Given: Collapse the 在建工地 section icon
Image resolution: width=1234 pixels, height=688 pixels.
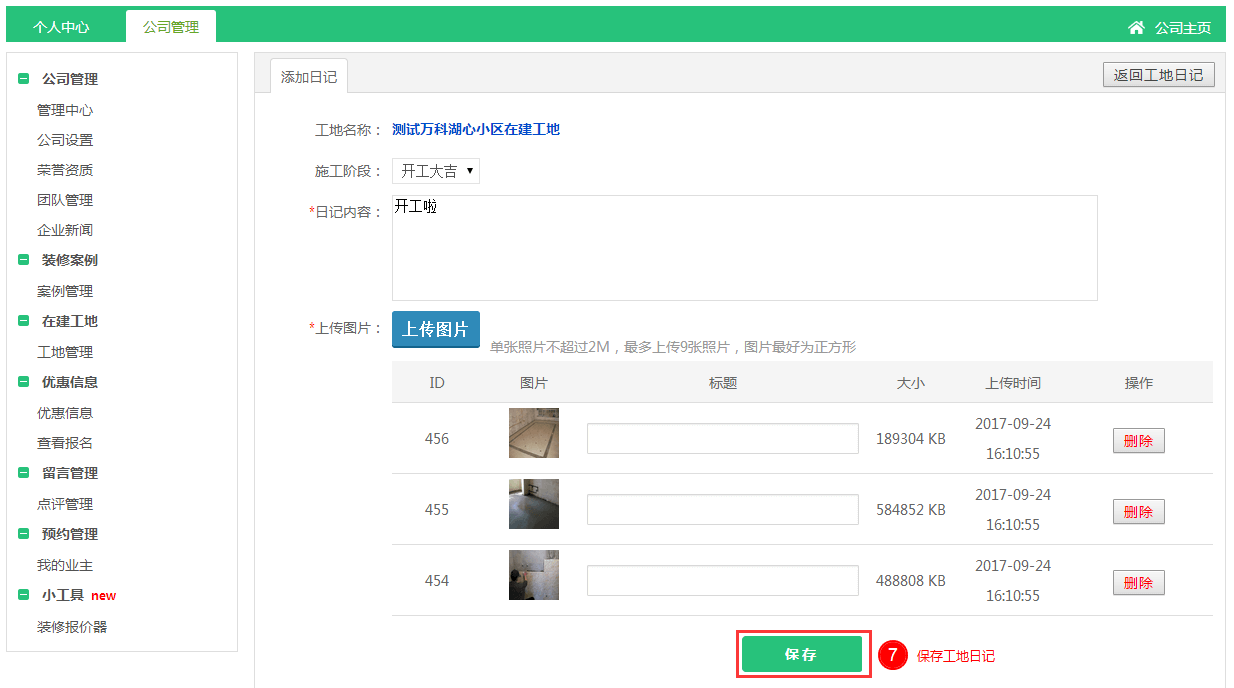Looking at the screenshot, I should pos(24,321).
